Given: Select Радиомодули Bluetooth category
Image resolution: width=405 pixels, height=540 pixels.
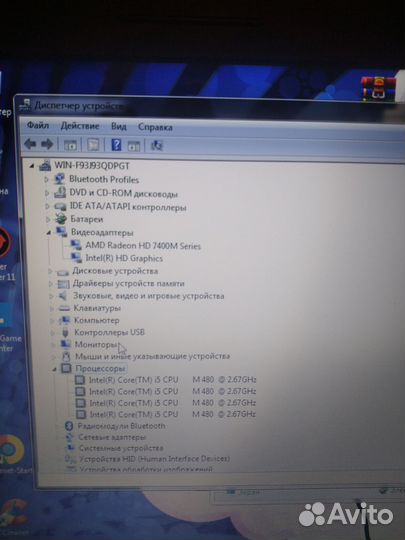Looking at the screenshot, I should [x=121, y=426].
